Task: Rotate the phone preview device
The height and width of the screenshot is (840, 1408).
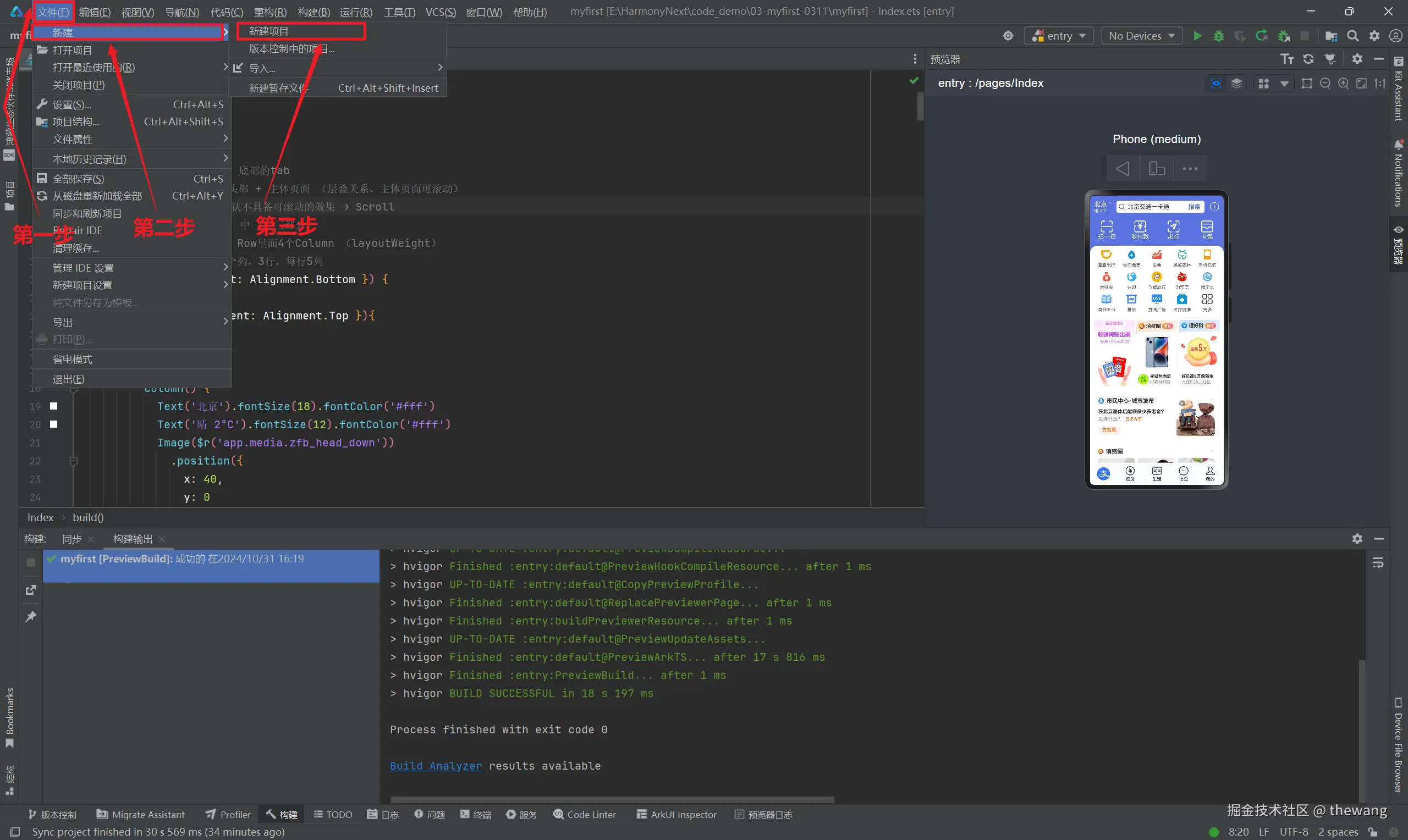Action: pos(1156,169)
